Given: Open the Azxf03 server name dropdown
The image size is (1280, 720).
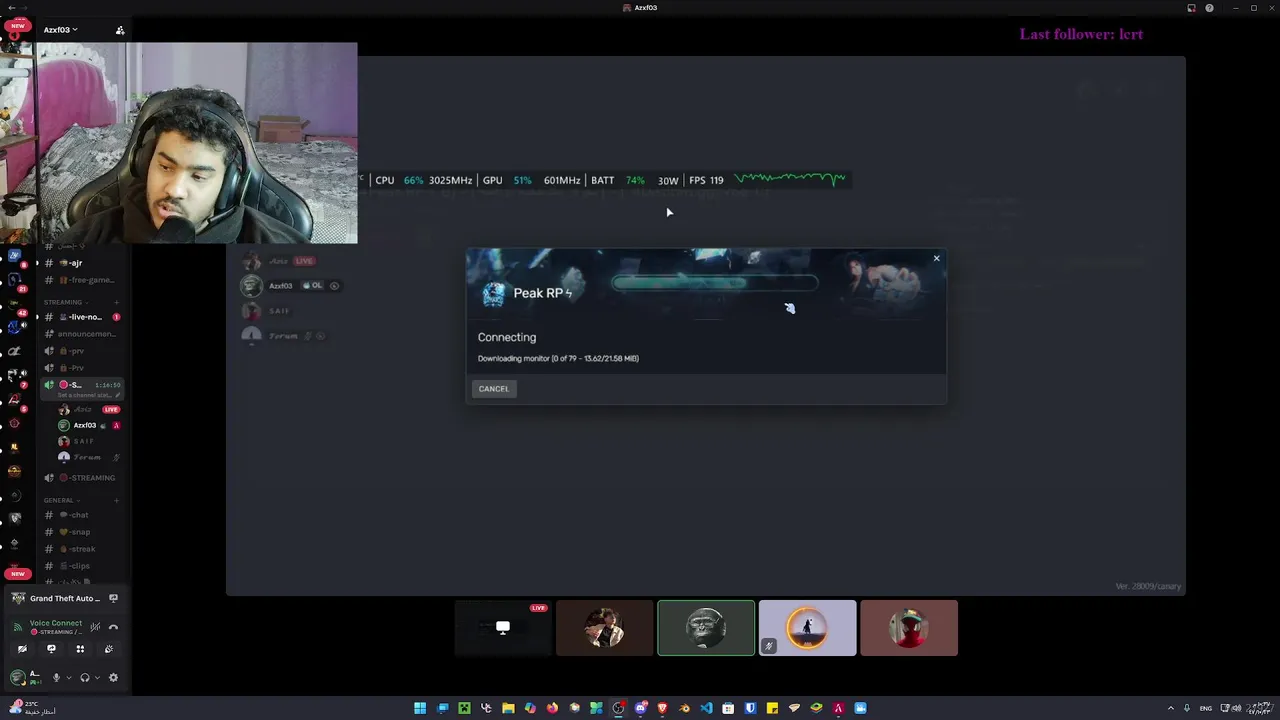Looking at the screenshot, I should 60,30.
